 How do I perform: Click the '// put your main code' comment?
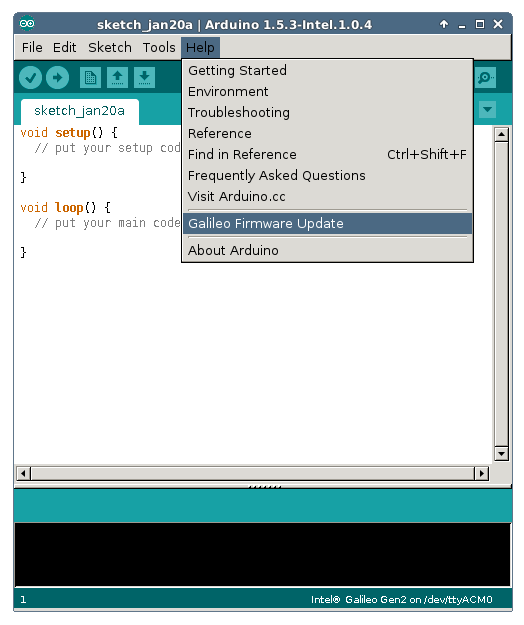[x=108, y=223]
